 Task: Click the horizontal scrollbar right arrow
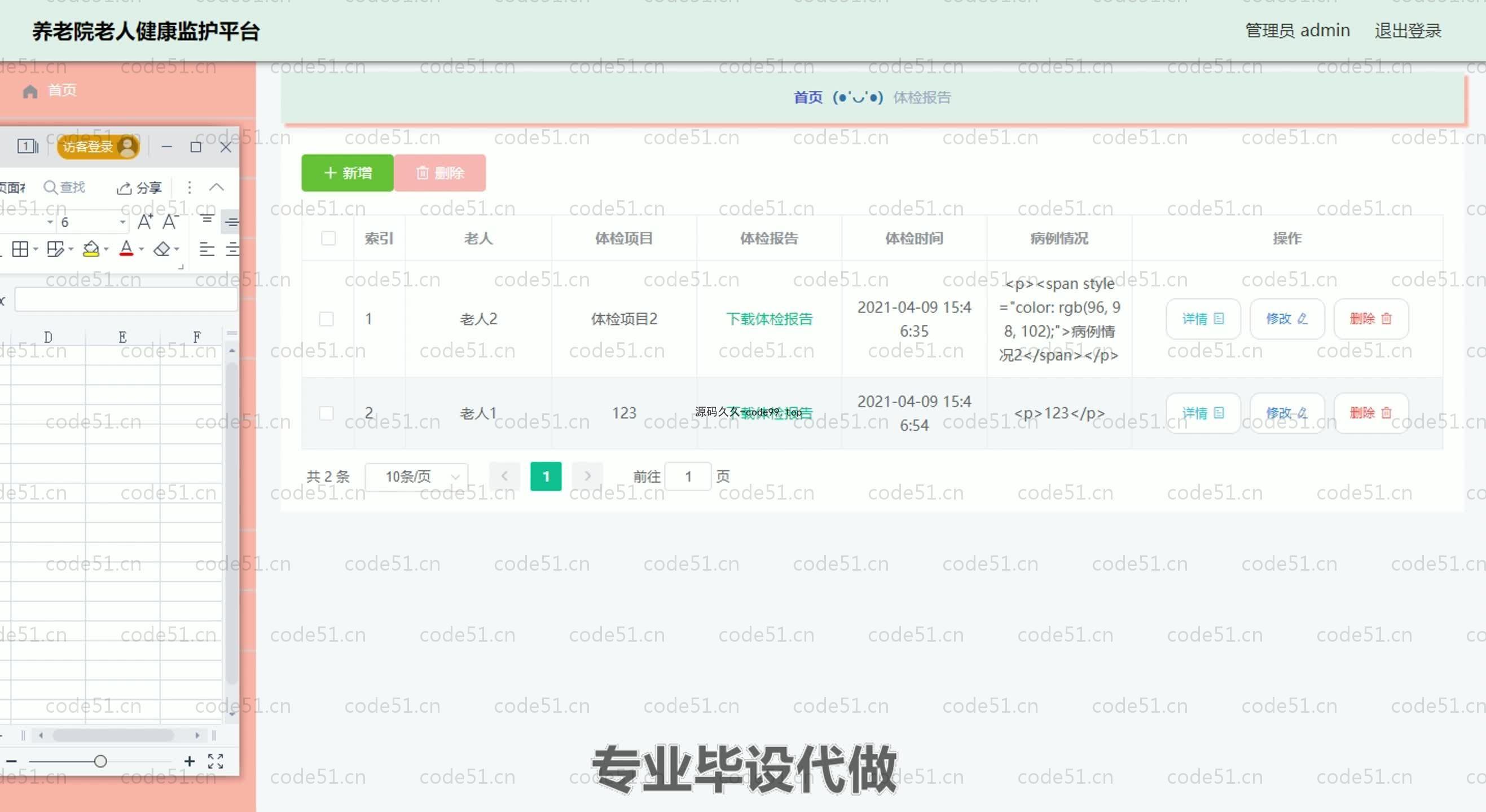point(197,735)
